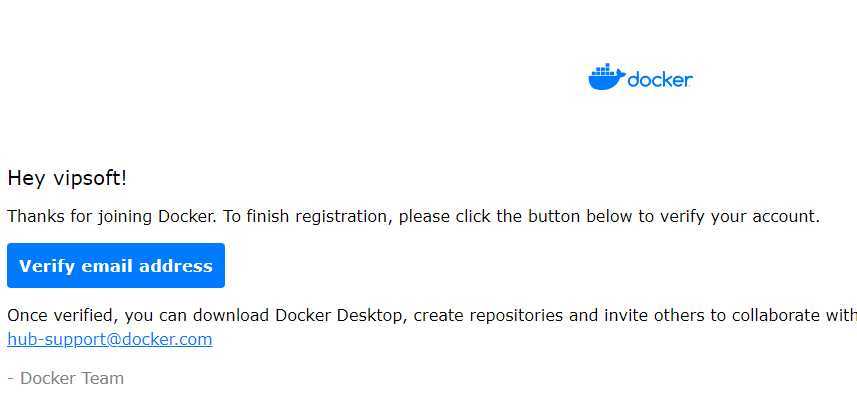Open the hub-support@docker.com email link
The height and width of the screenshot is (400, 857).
click(110, 339)
